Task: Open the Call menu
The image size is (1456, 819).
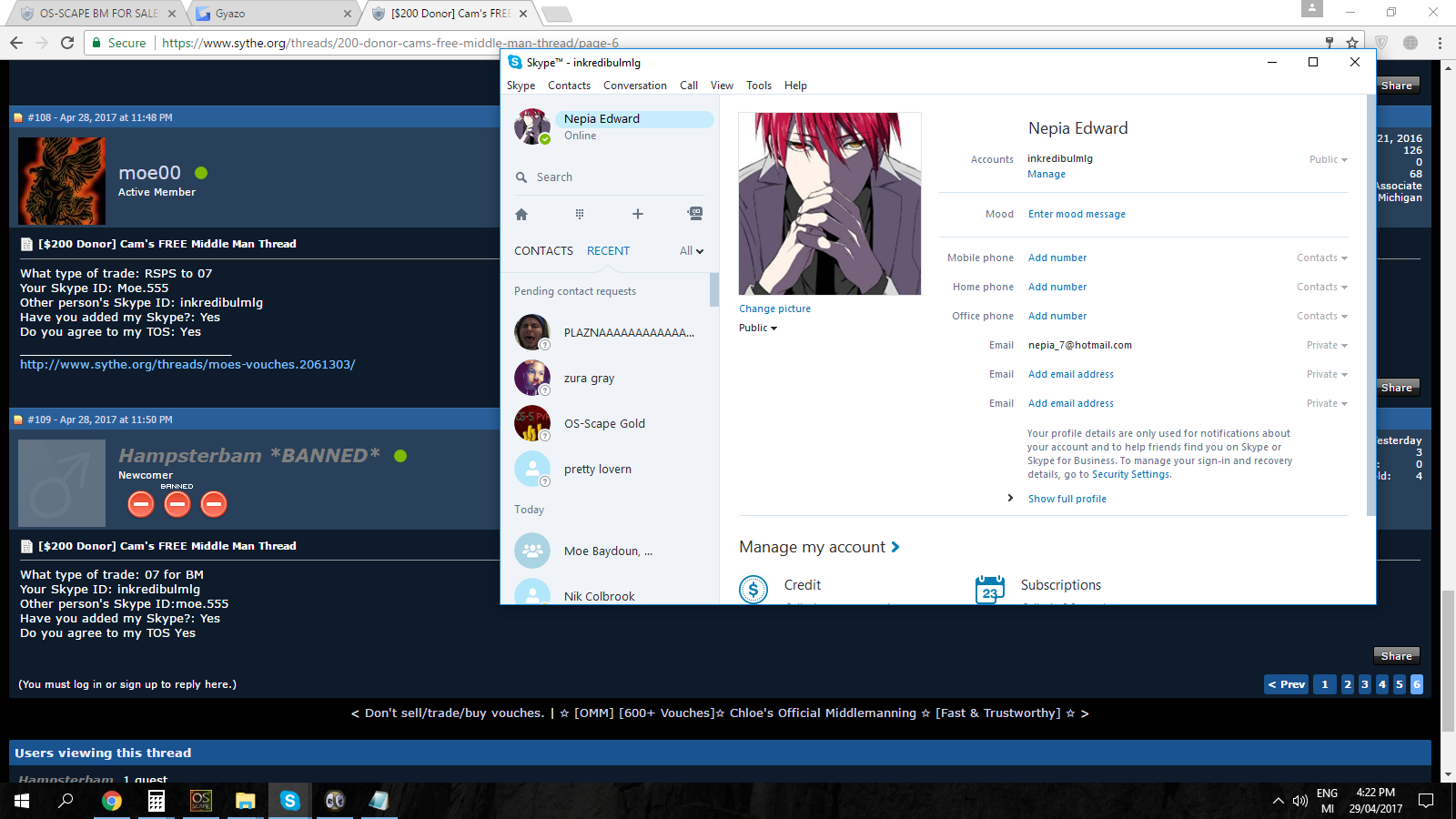Action: click(689, 86)
